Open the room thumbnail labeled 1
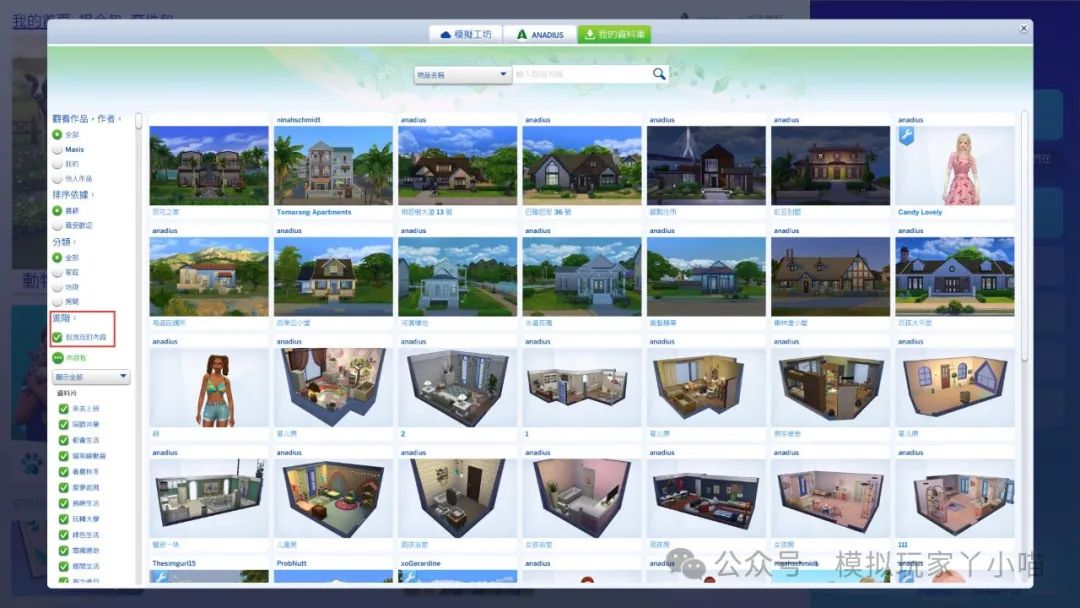 point(581,387)
